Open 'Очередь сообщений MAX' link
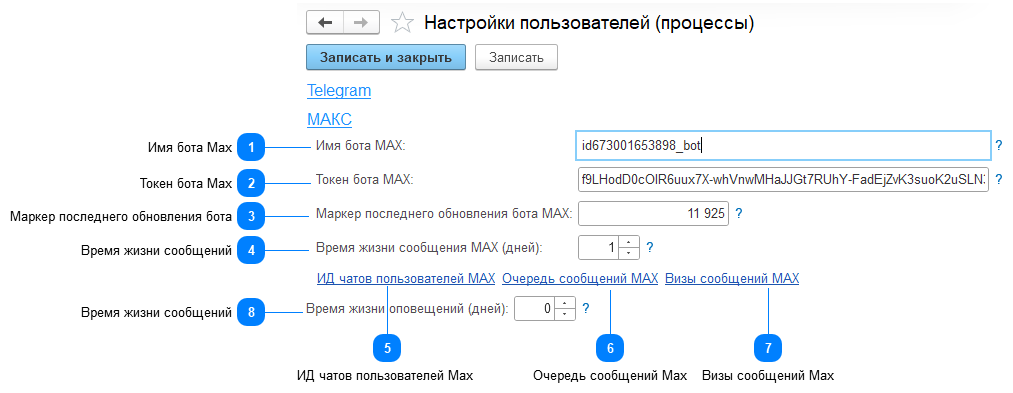 (580, 279)
